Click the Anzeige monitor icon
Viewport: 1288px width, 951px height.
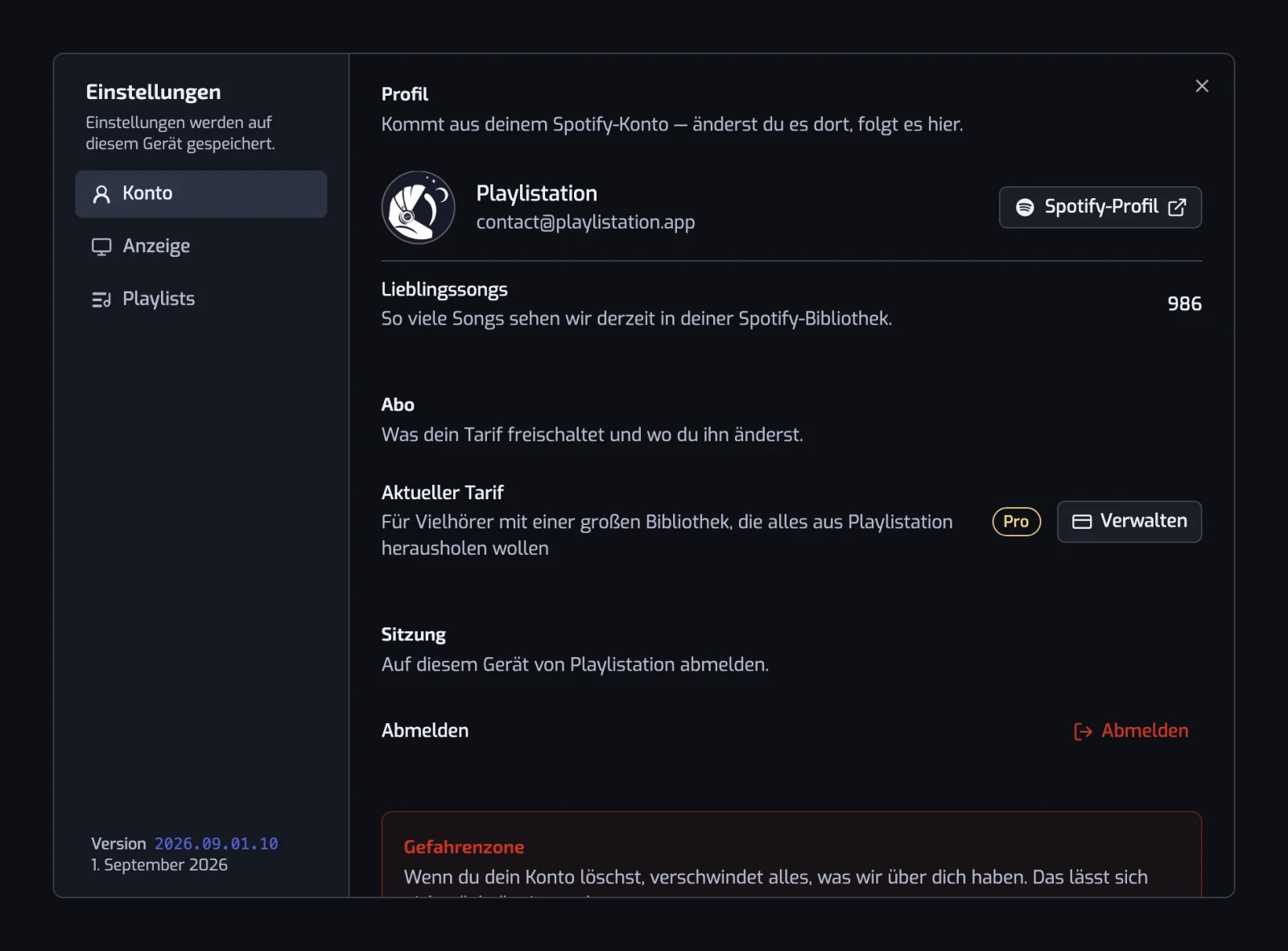click(x=101, y=246)
